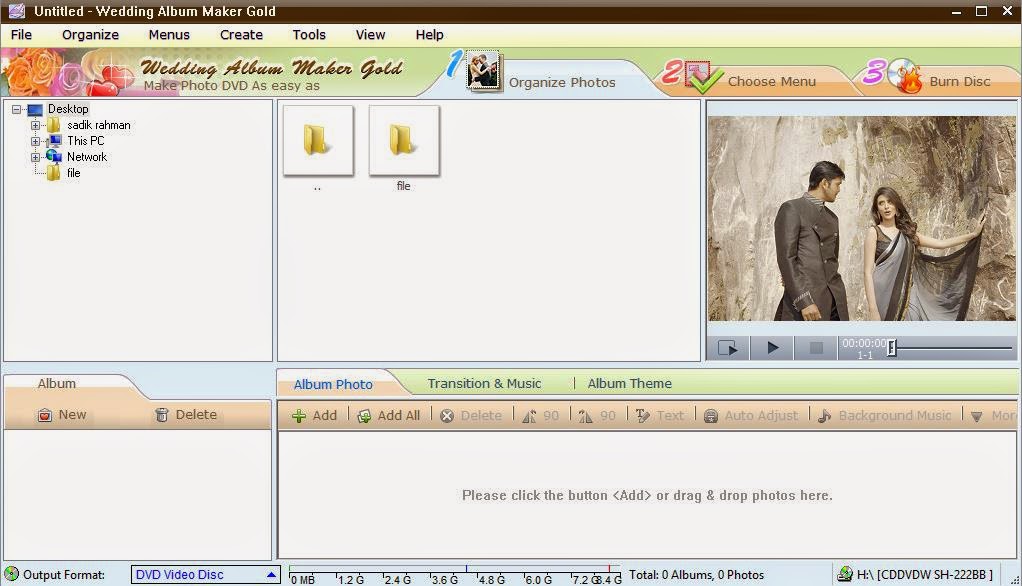This screenshot has width=1022, height=586.
Task: Click the Output Format disc icon
Action: (x=11, y=574)
